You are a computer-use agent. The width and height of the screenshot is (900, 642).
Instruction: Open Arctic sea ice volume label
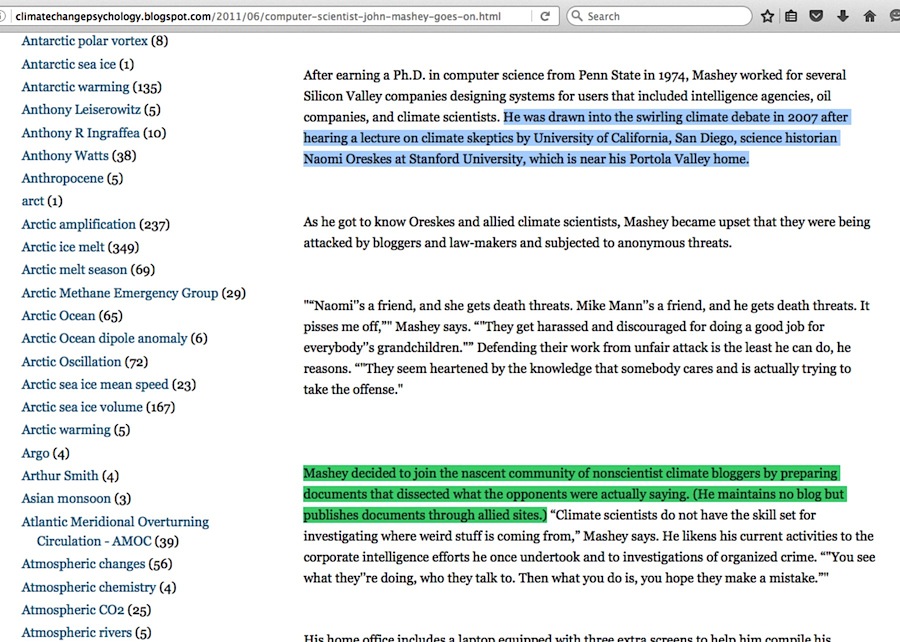click(81, 407)
